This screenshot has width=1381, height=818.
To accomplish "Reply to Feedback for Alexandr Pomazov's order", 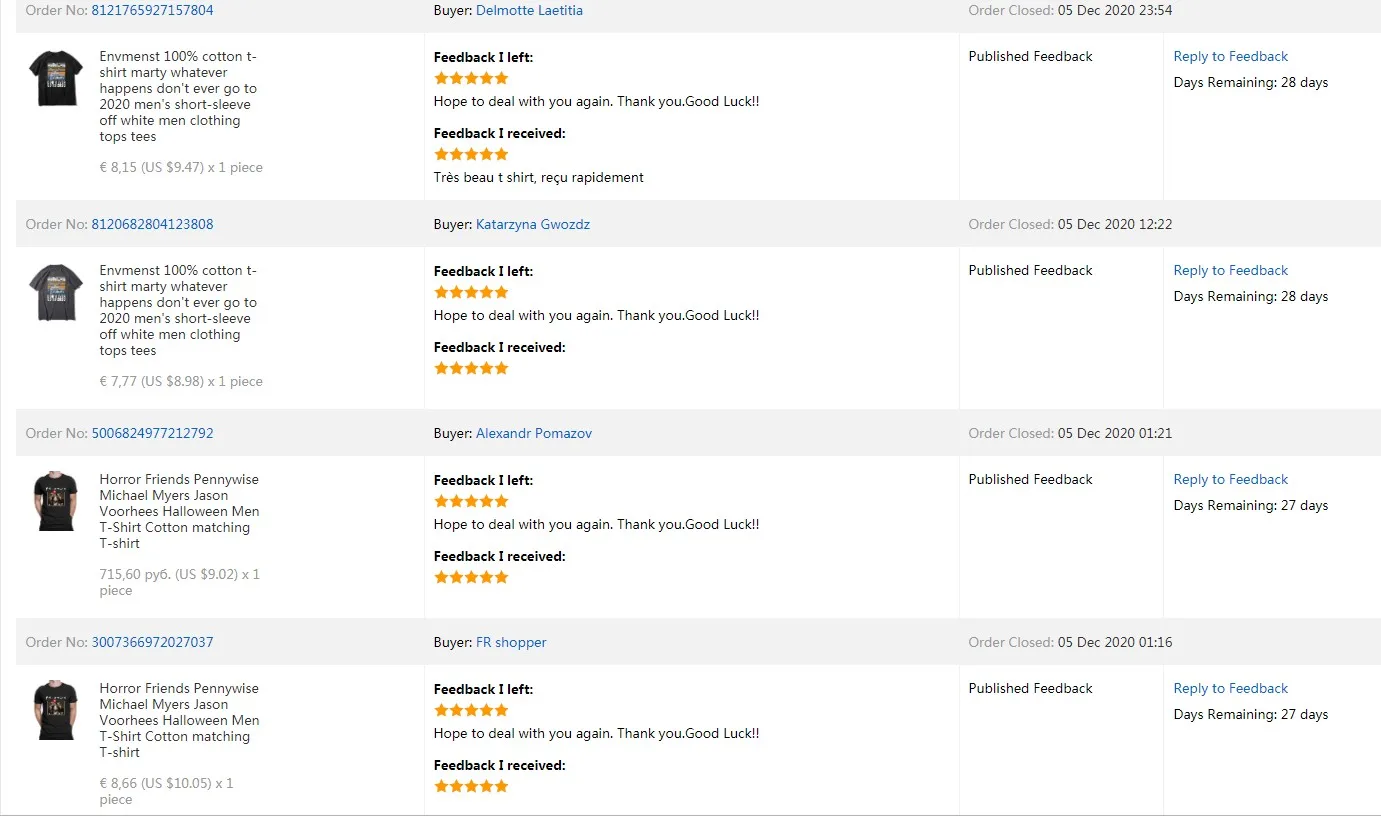I will (x=1230, y=479).
